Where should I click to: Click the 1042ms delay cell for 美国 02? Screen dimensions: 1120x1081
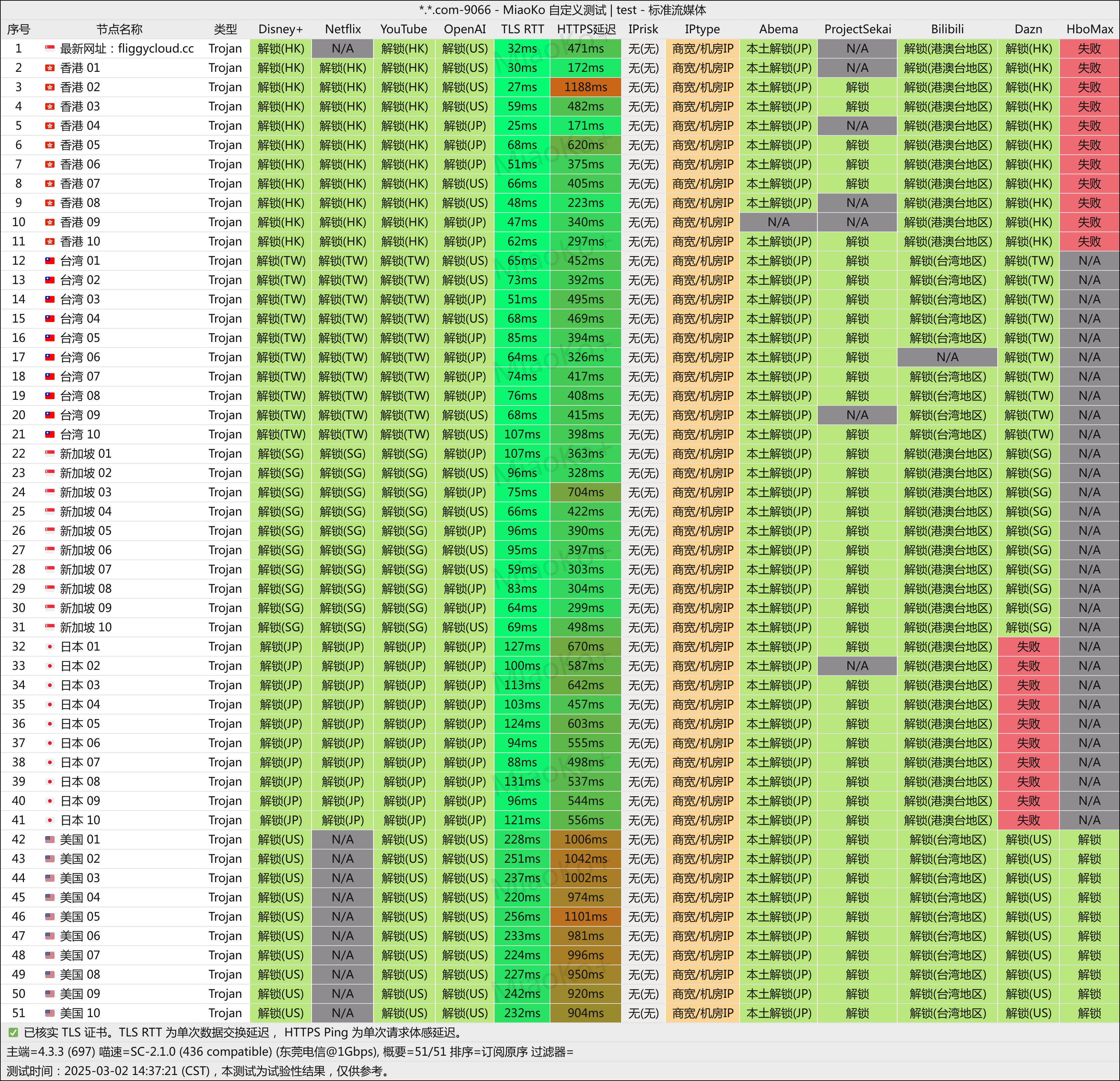[x=586, y=859]
